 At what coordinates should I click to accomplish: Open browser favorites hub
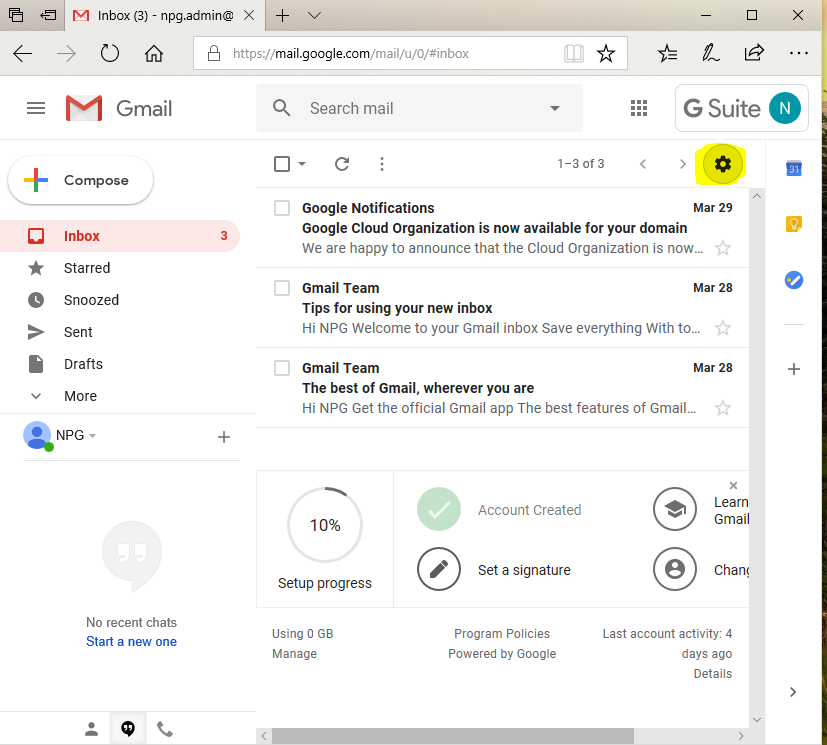click(667, 53)
